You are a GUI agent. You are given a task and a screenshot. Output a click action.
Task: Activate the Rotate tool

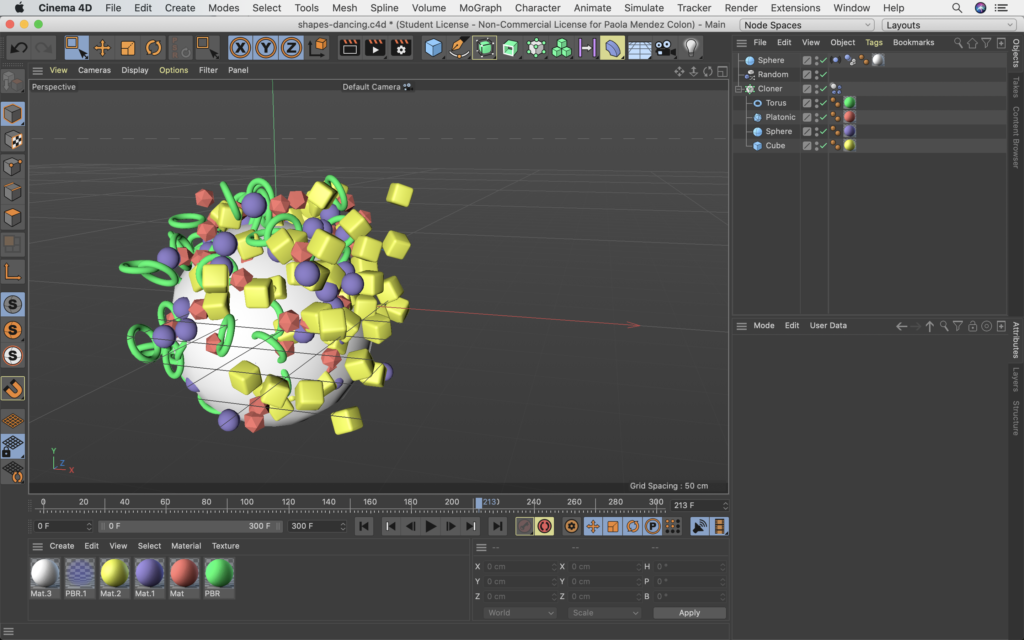(153, 47)
